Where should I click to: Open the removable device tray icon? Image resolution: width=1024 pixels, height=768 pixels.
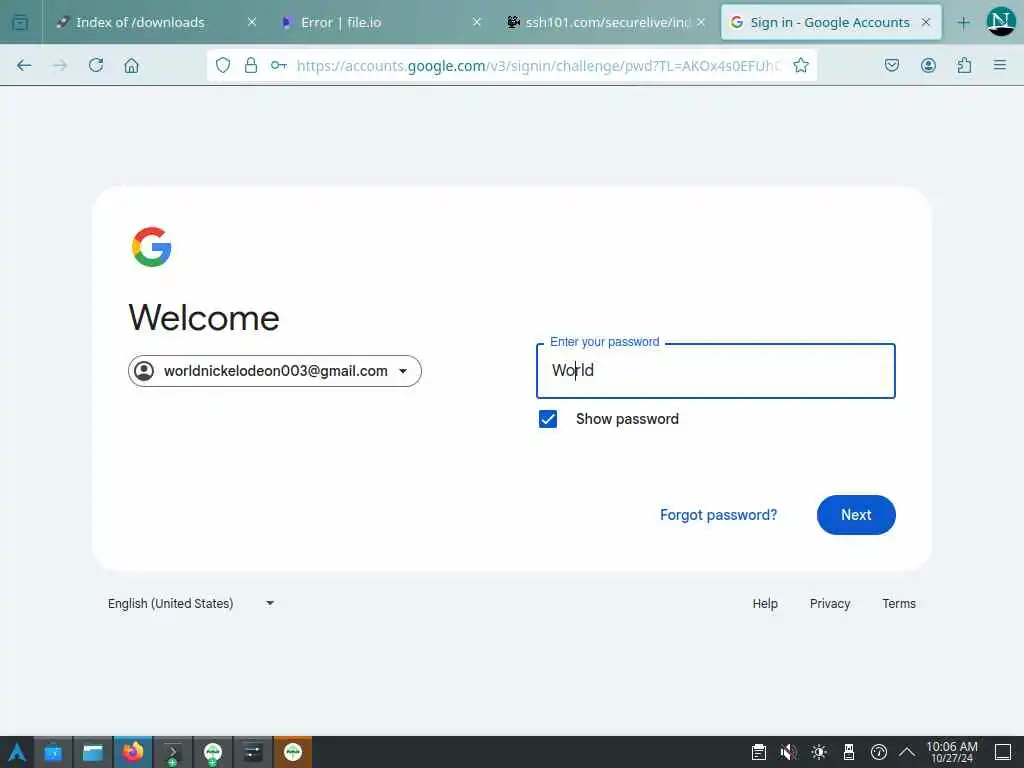[x=849, y=752]
